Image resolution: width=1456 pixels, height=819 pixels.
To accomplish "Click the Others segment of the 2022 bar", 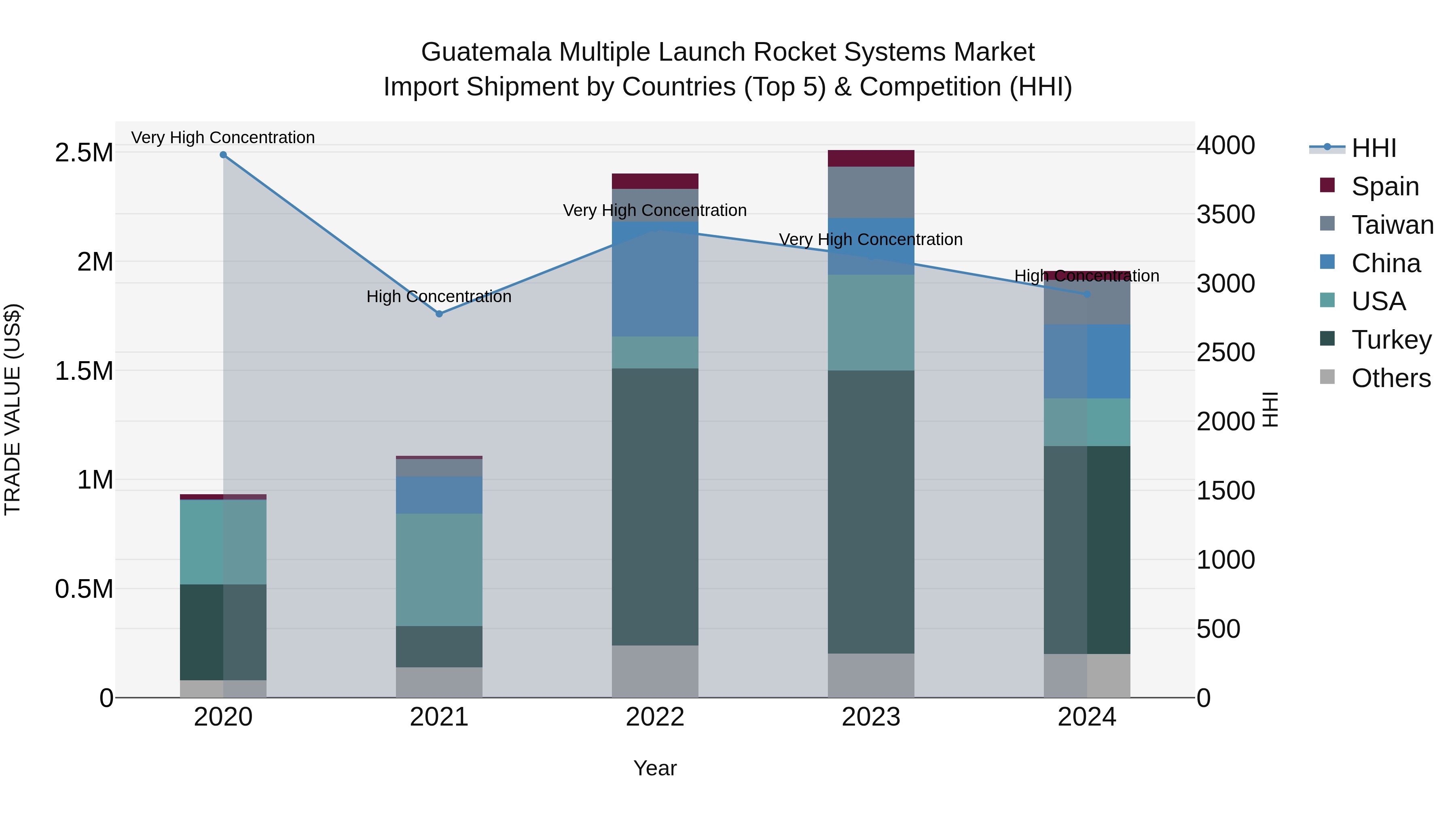I will pos(655,671).
